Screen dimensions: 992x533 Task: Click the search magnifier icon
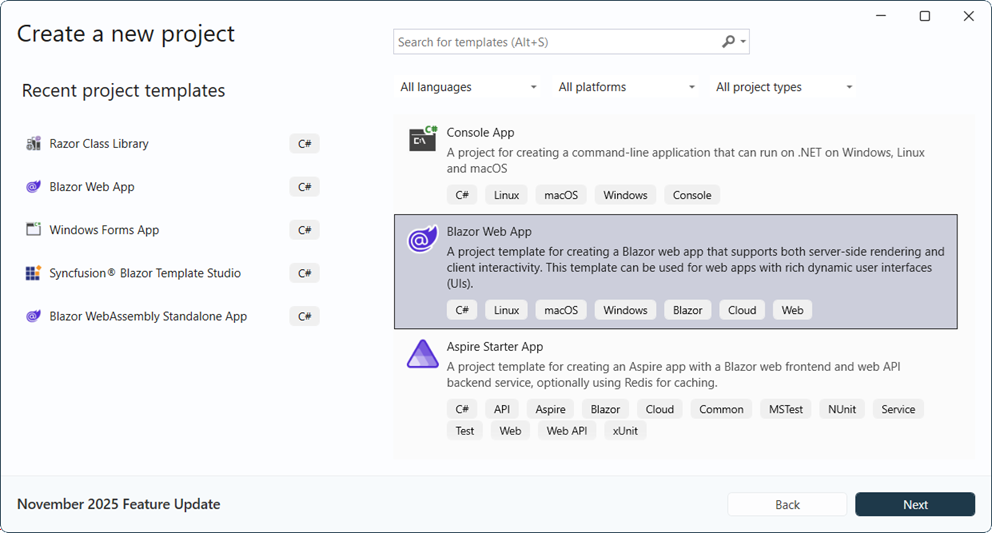[728, 42]
